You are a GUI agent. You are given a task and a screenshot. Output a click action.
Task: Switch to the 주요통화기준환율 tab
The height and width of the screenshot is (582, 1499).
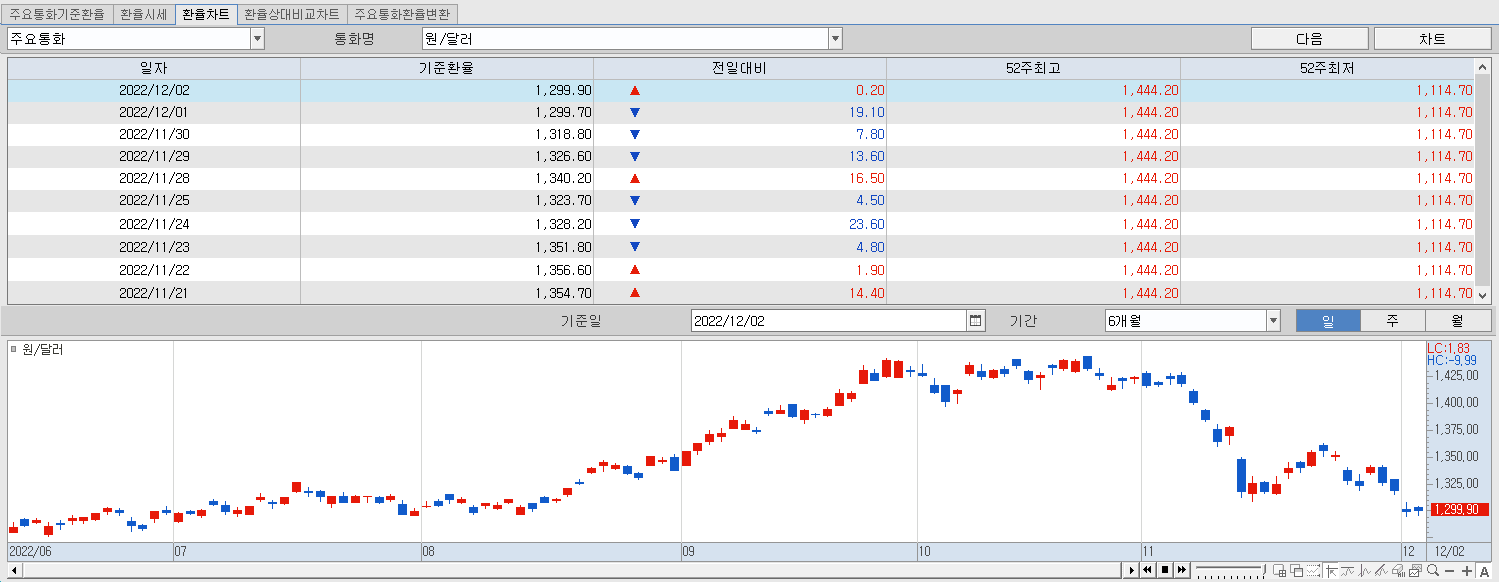click(x=57, y=14)
